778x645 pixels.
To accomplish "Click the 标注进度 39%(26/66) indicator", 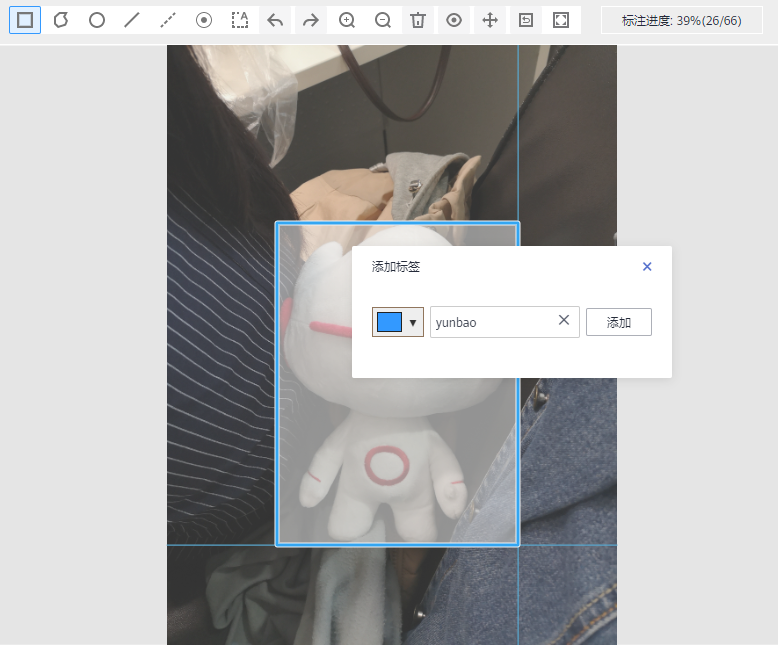I will pos(682,20).
